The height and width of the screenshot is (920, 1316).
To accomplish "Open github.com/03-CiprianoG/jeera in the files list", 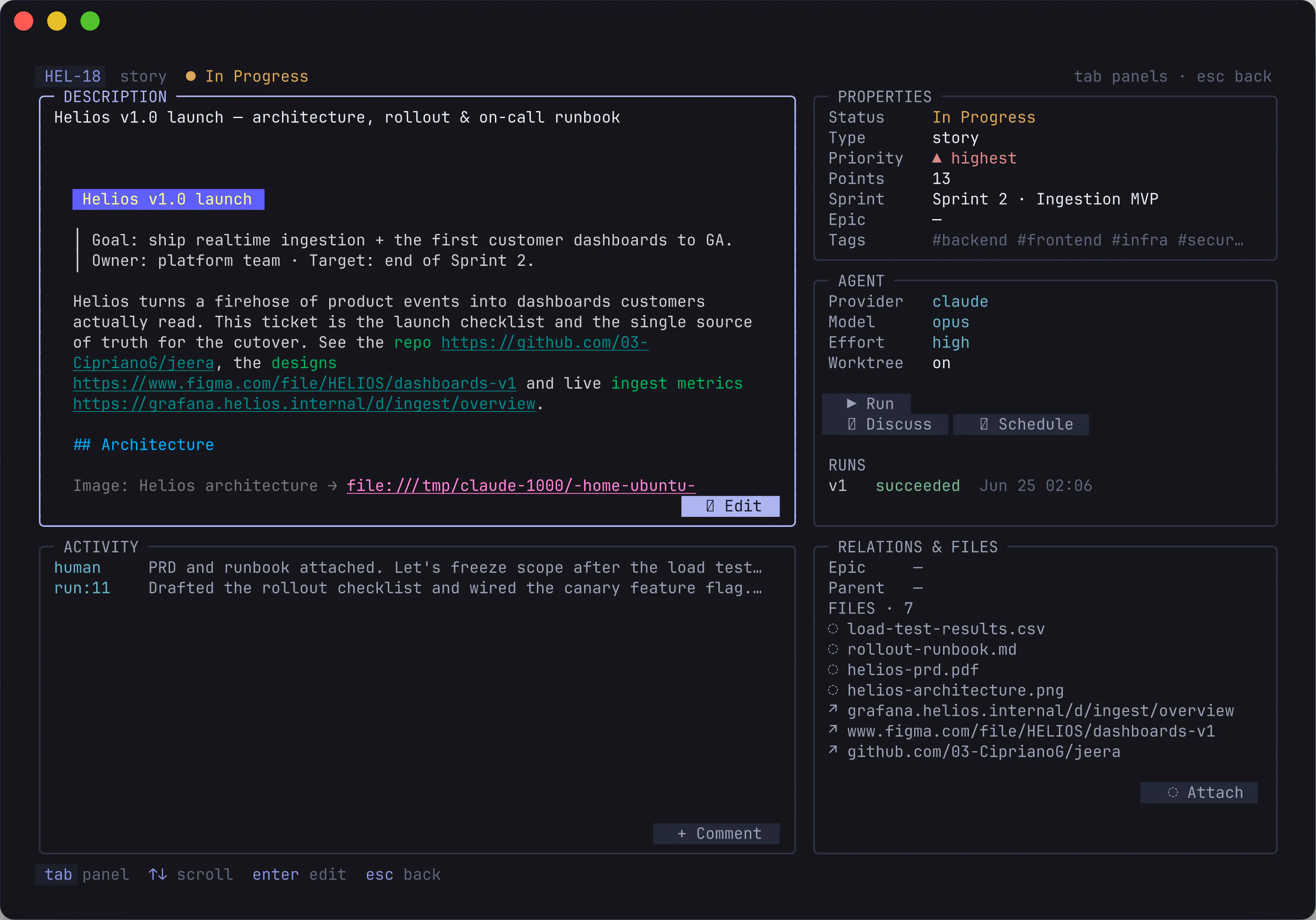I will click(x=984, y=752).
